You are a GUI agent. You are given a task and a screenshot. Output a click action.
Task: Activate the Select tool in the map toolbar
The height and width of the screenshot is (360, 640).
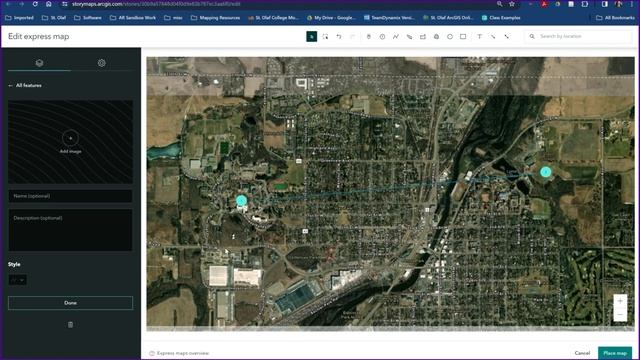(311, 37)
